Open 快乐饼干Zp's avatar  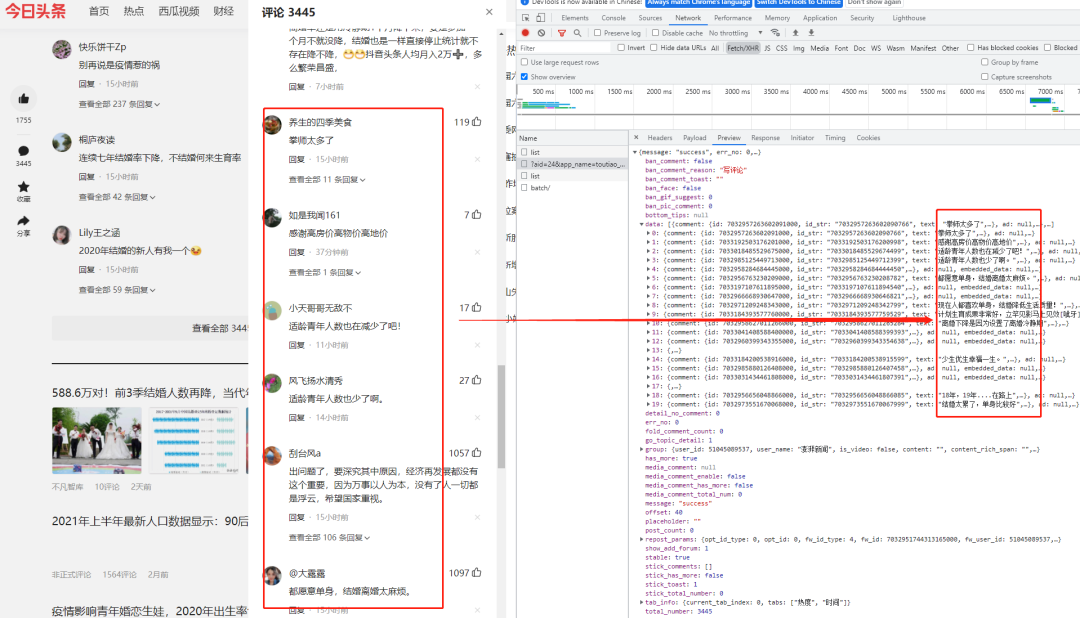62,49
